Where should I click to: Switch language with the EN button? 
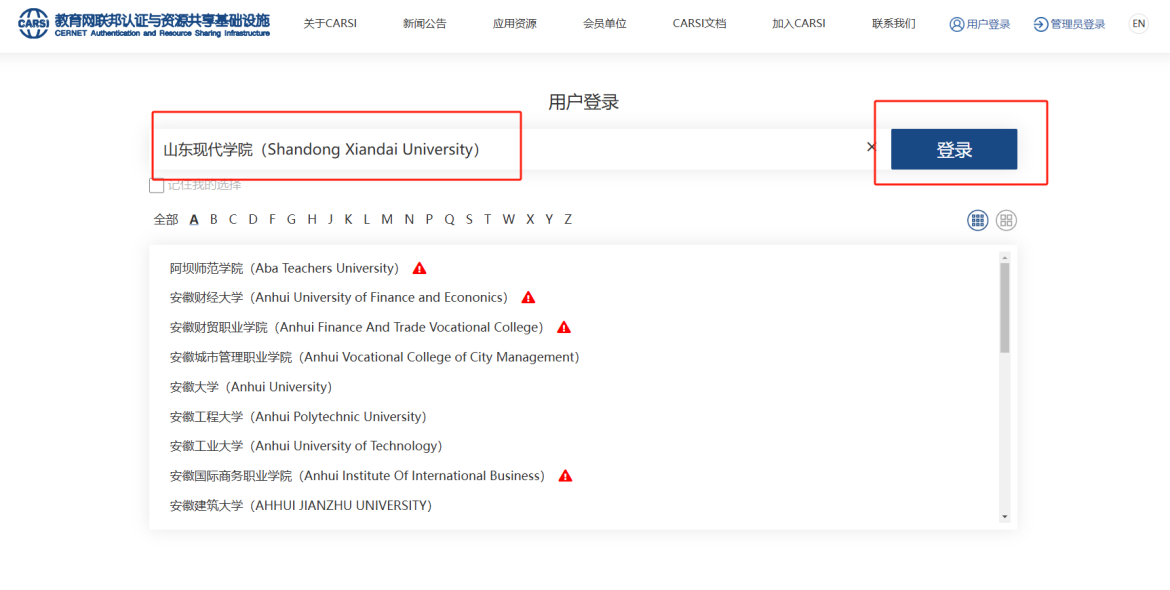point(1139,24)
